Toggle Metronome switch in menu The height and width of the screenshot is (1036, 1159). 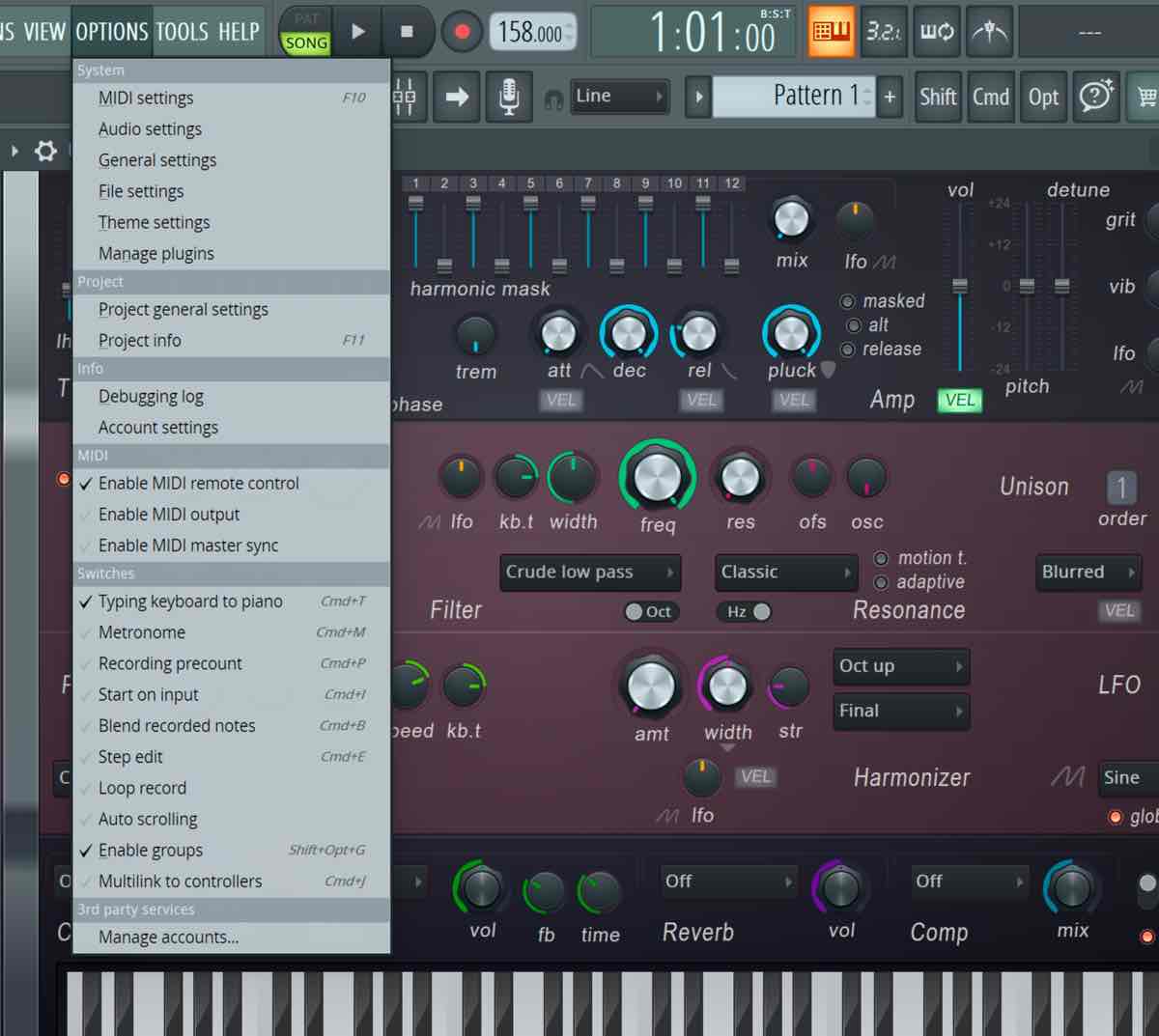point(231,631)
